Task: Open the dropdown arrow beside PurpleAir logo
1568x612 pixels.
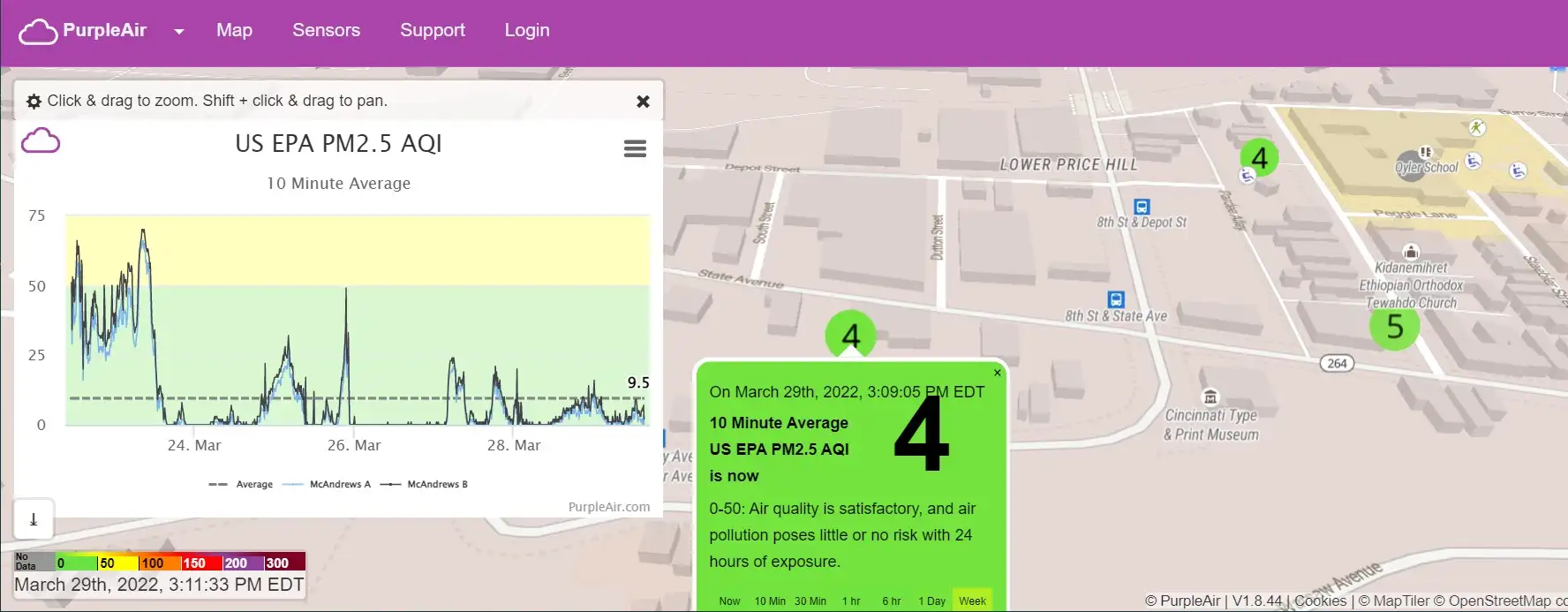Action: tap(179, 31)
